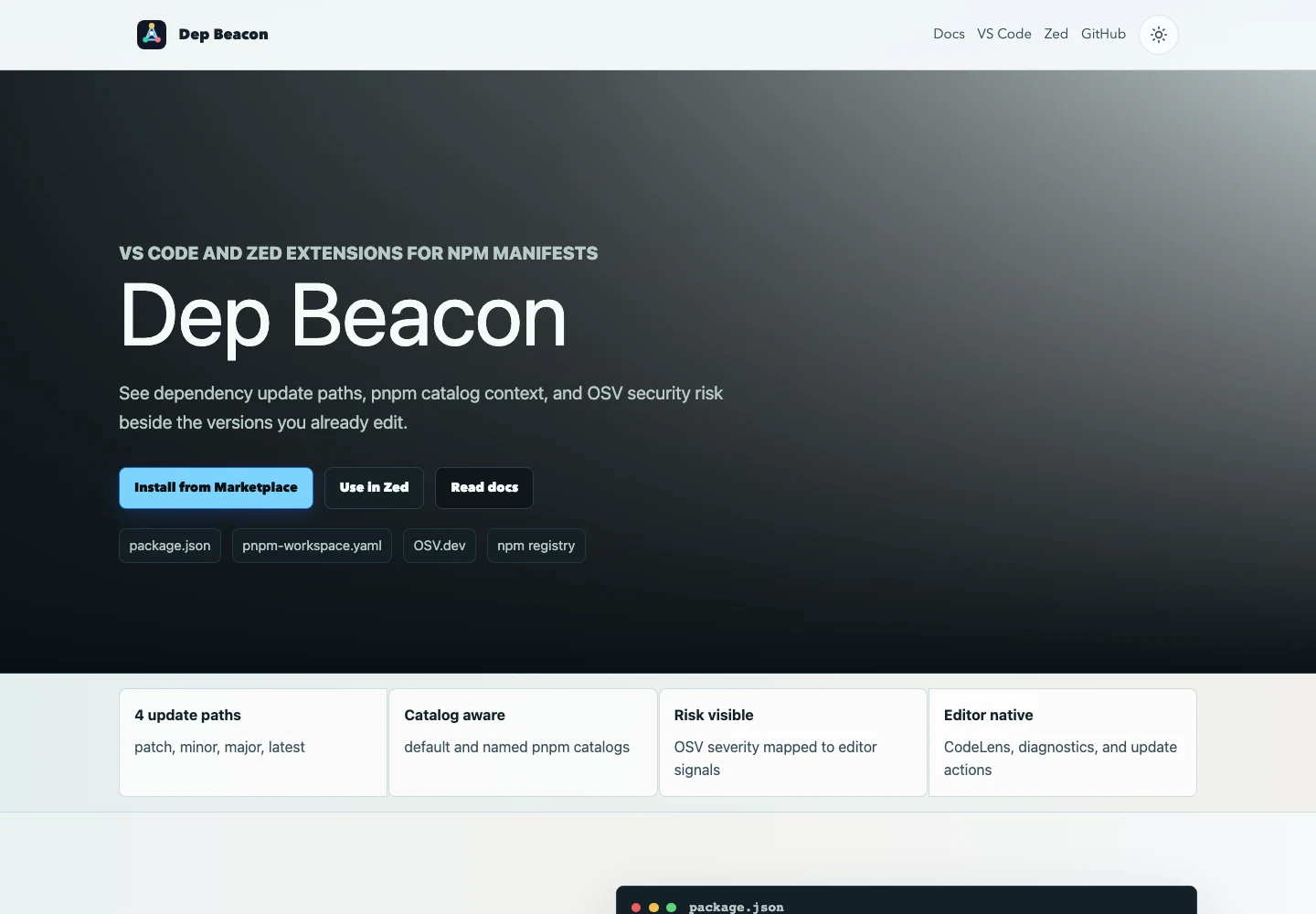Click the Use in Zed button
Image resolution: width=1316 pixels, height=914 pixels.
374,488
